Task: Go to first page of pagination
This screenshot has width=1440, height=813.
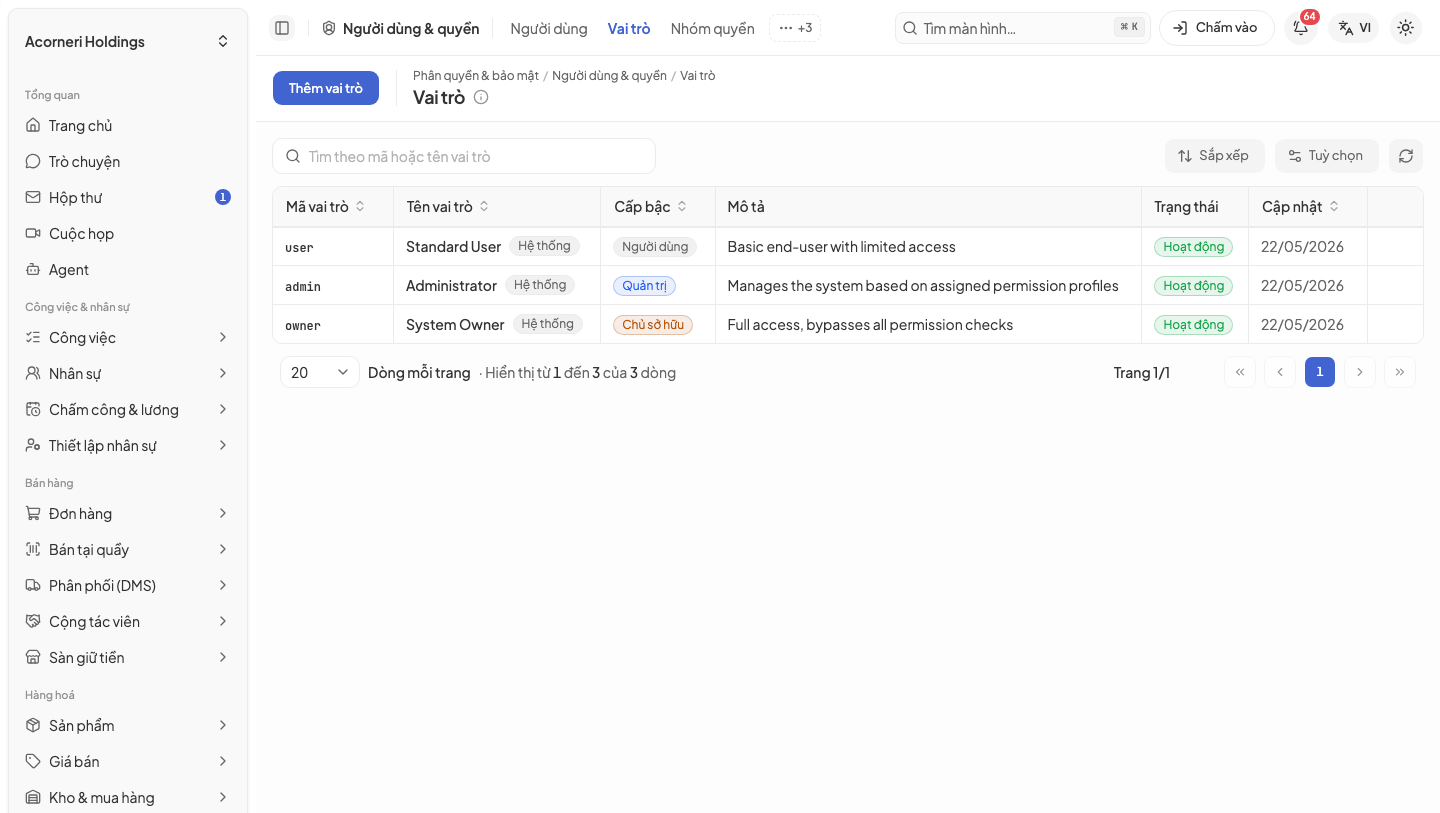Action: coord(1239,372)
